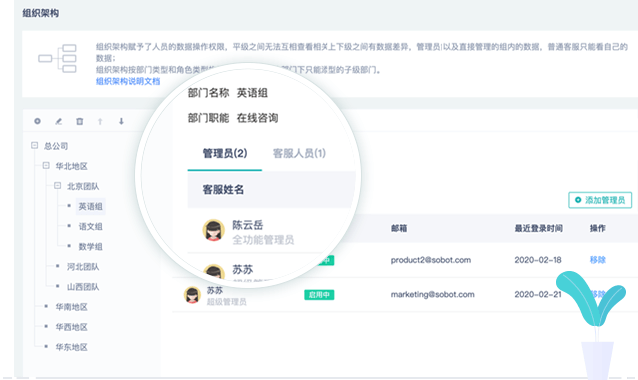638x380 pixels.
Task: Select the 英语组 department
Action: (90, 207)
